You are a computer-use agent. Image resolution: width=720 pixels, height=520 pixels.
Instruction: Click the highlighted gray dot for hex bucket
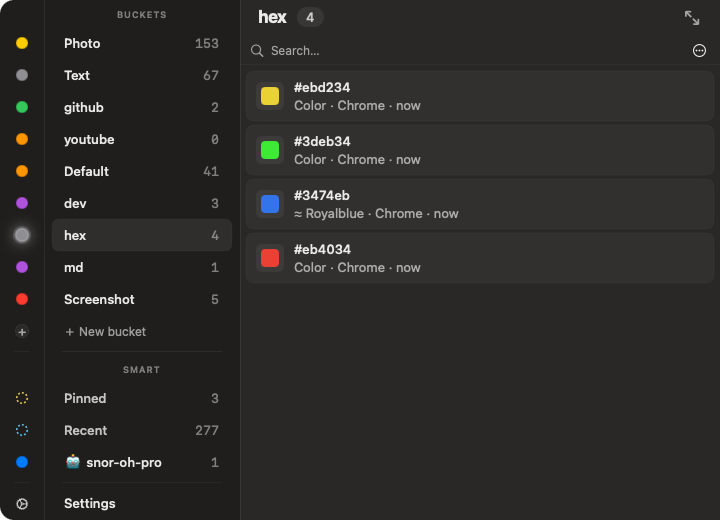22,235
